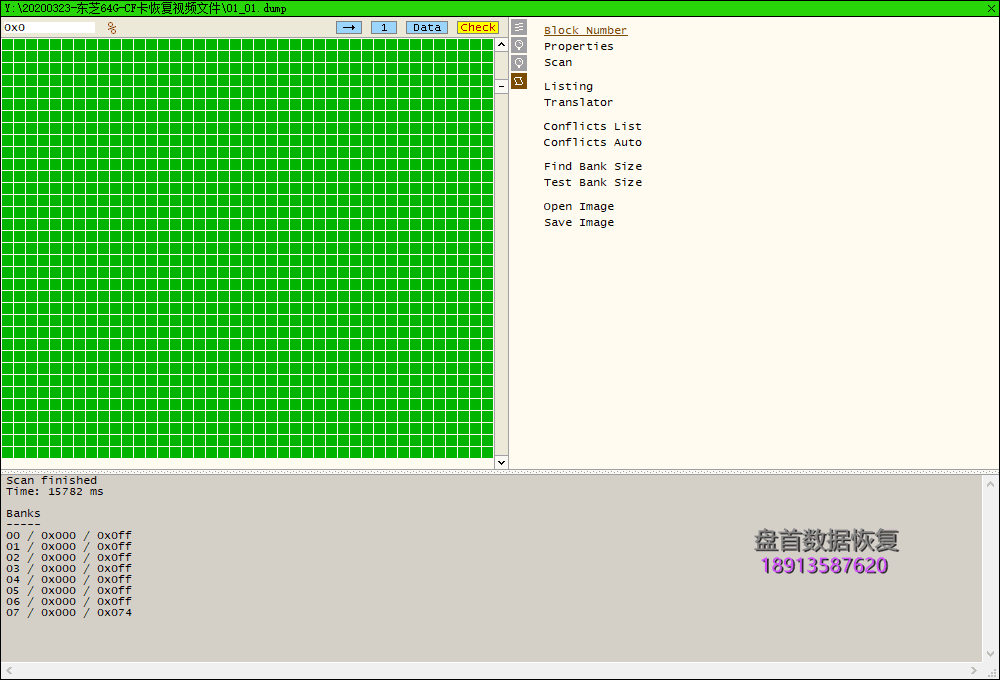Choose Open Image

coord(578,206)
